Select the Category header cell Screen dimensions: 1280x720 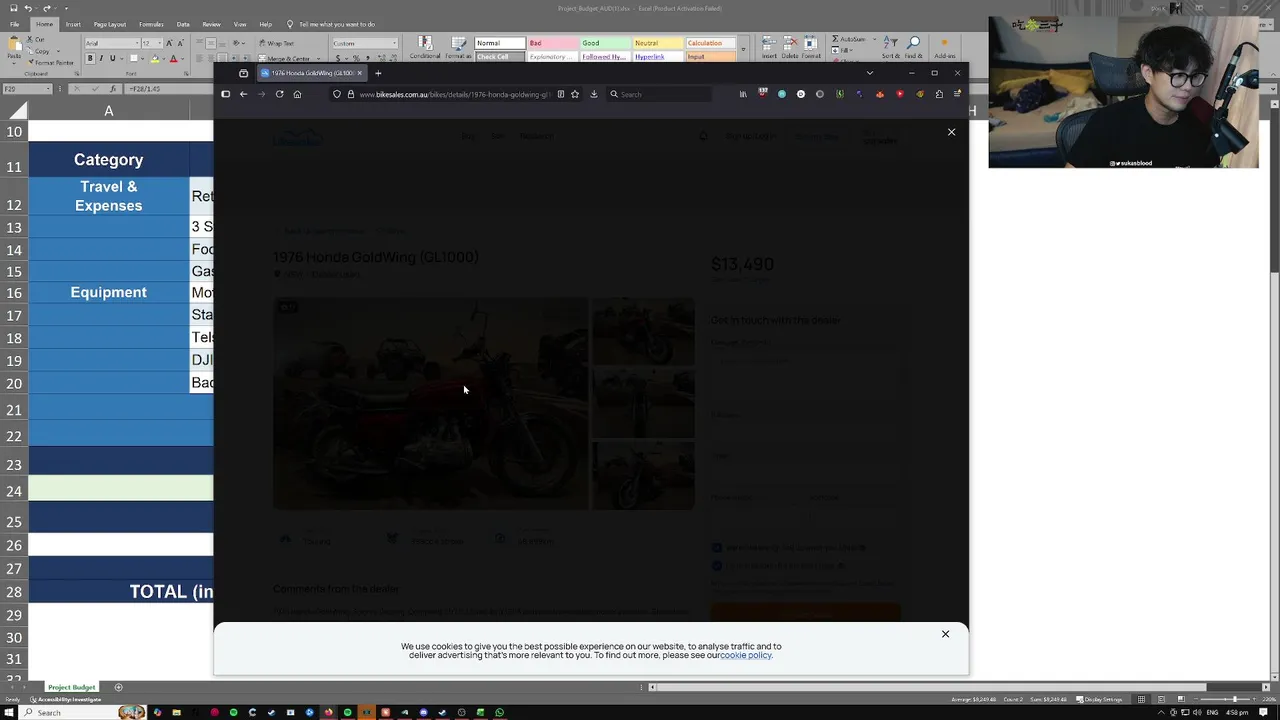(108, 160)
